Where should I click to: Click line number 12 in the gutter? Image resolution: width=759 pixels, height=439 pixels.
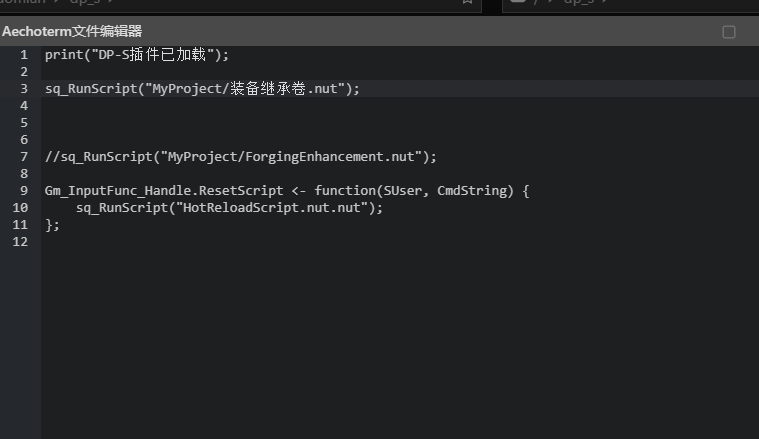(x=20, y=242)
